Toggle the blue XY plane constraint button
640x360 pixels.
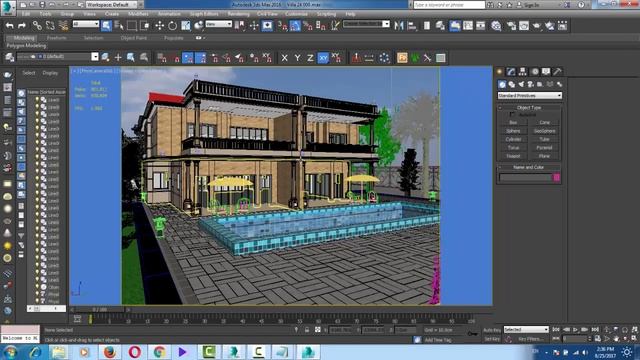pos(323,58)
